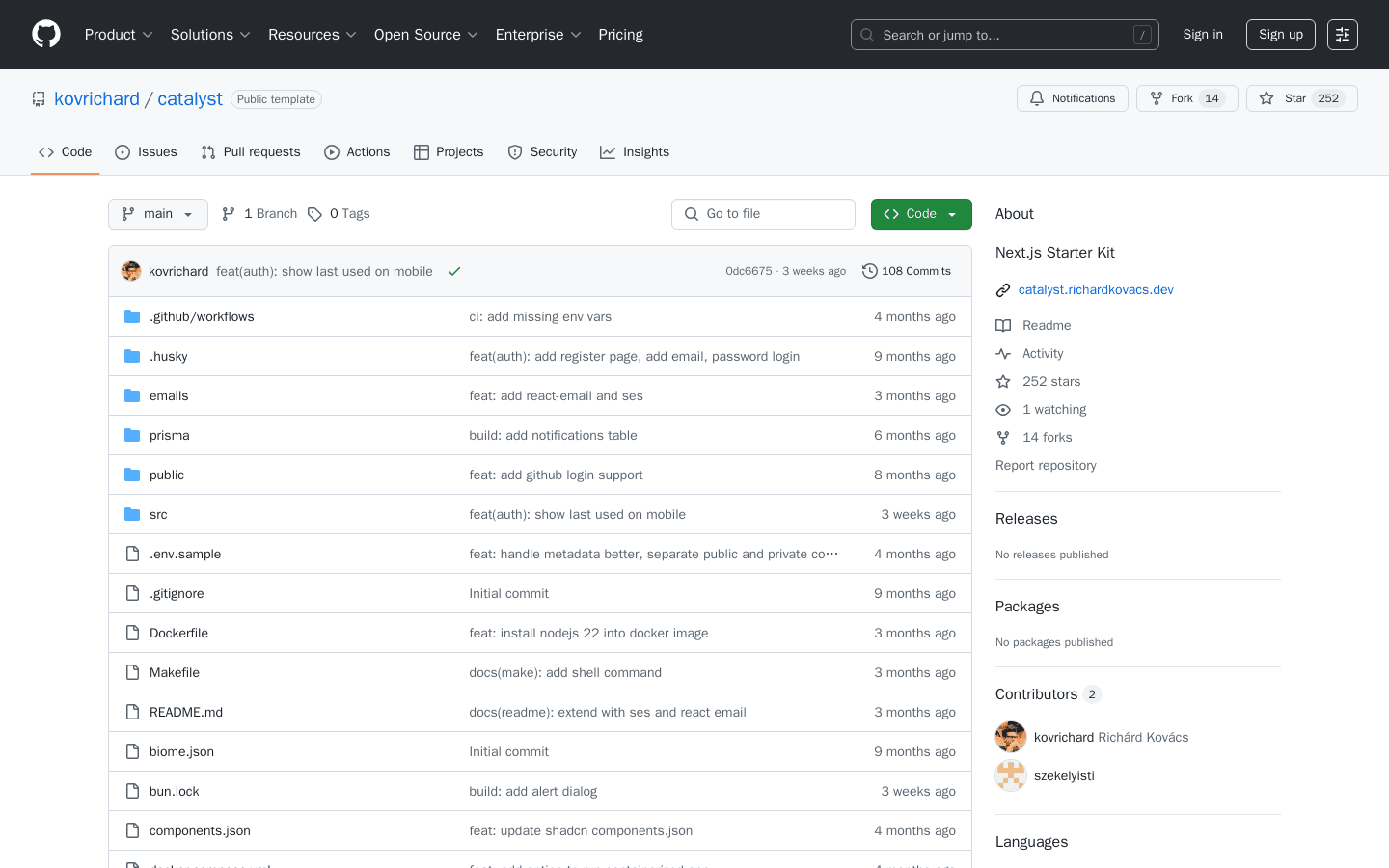Screen dimensions: 1389x868
Task: Click the Search or jump to field
Action: 1005,35
